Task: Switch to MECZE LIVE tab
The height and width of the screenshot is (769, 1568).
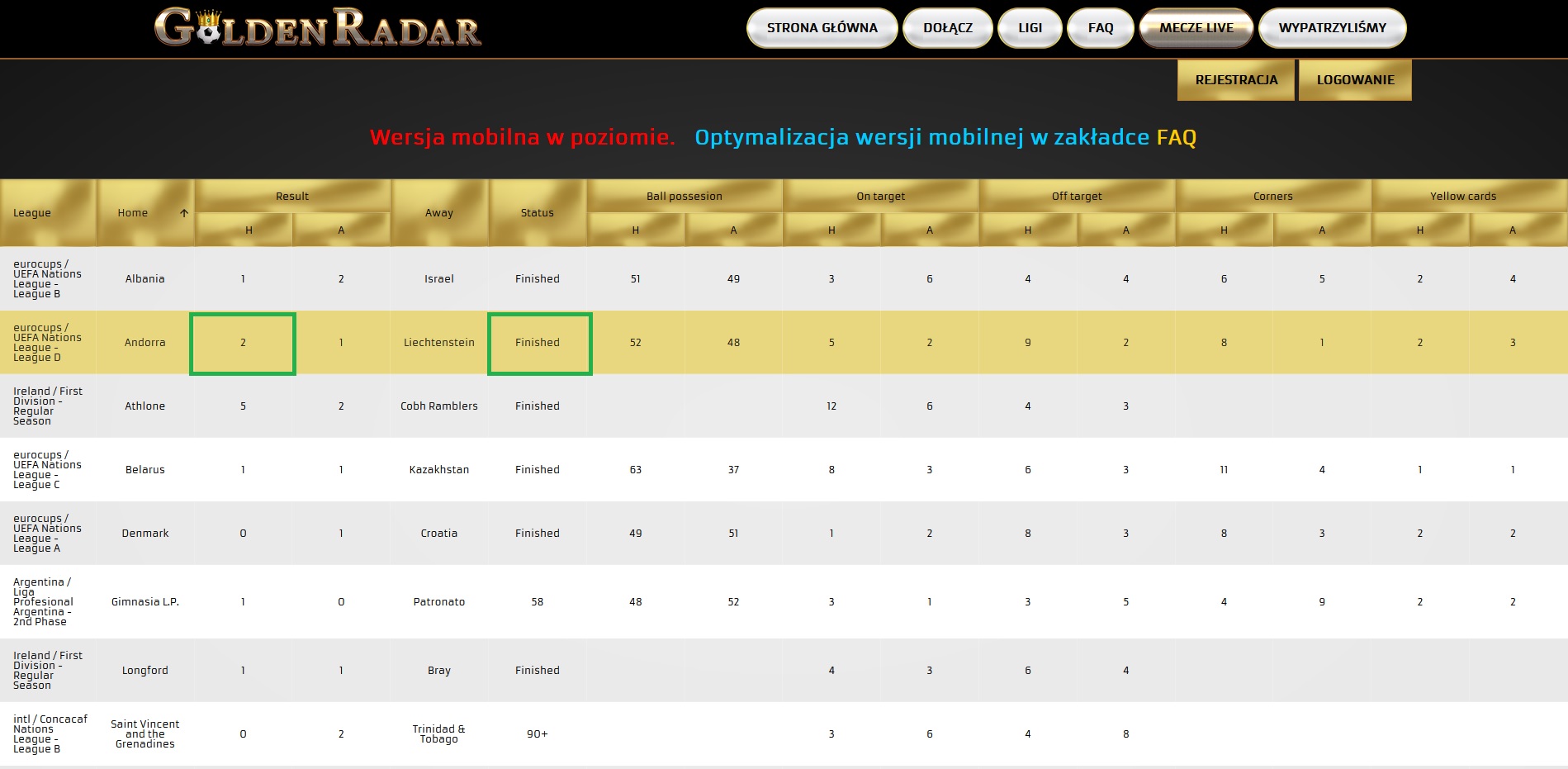Action: pyautogui.click(x=1196, y=28)
